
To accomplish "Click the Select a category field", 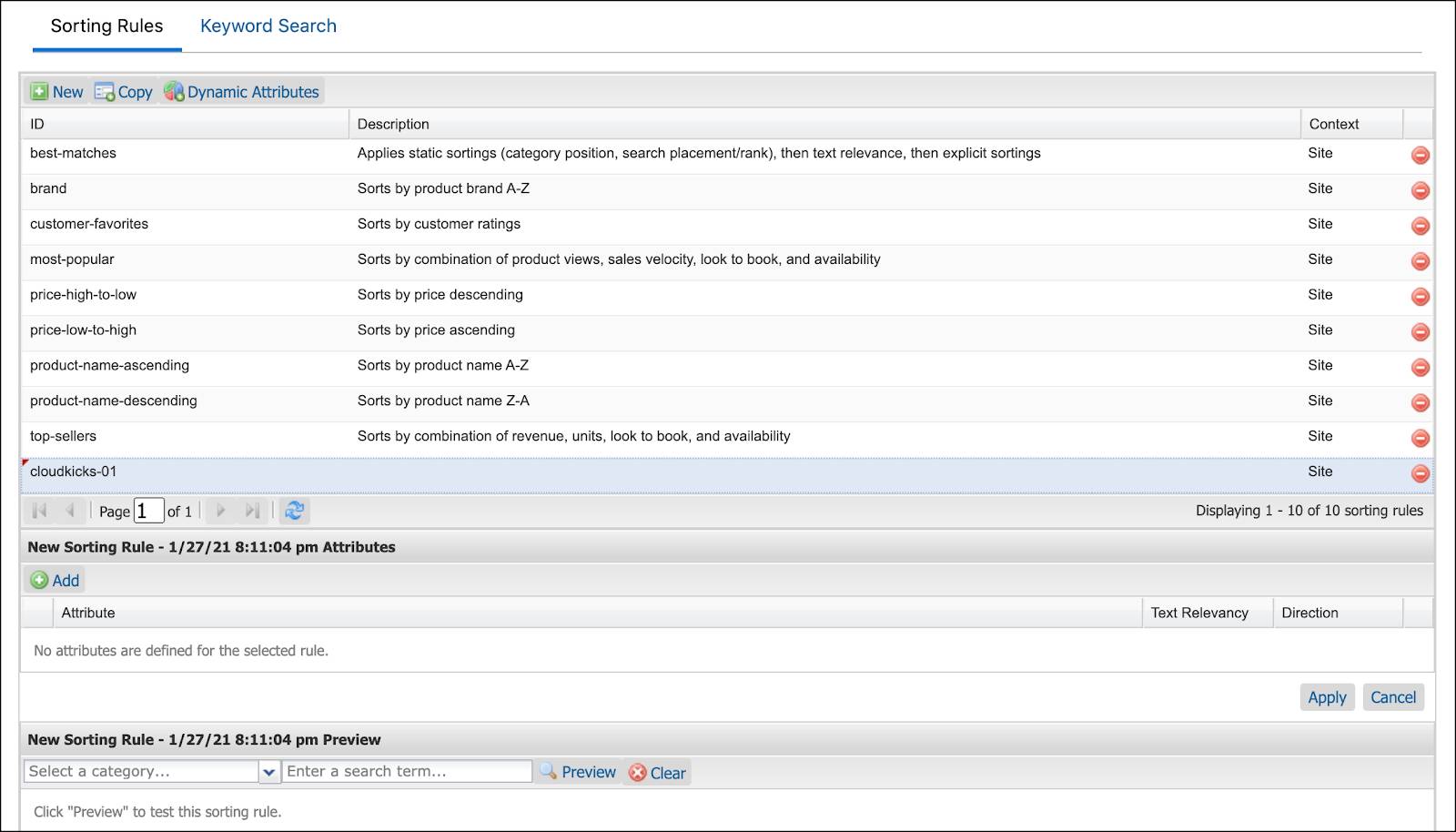I will click(x=141, y=772).
